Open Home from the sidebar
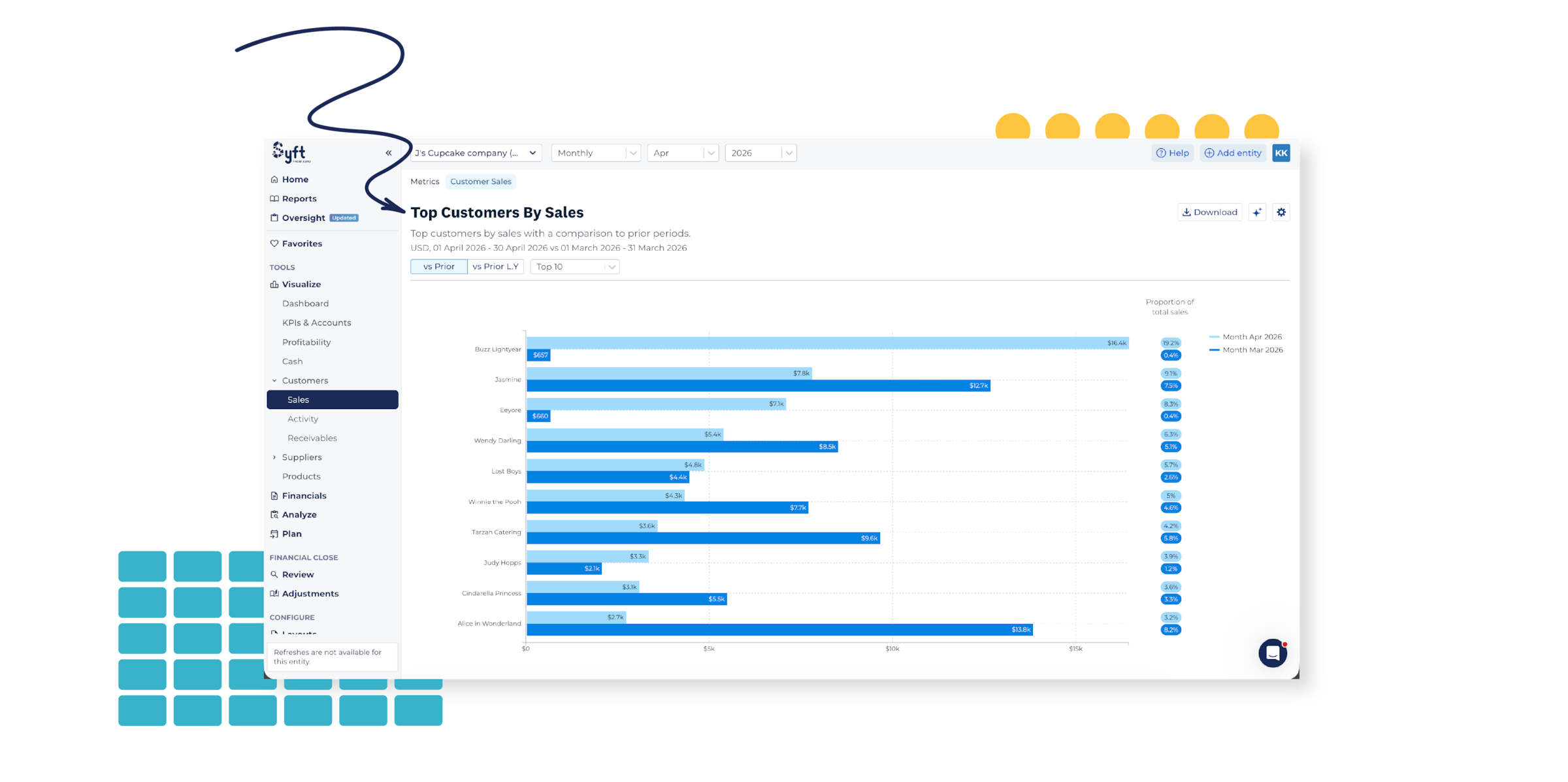Screen dimensions: 1568x782 [295, 179]
